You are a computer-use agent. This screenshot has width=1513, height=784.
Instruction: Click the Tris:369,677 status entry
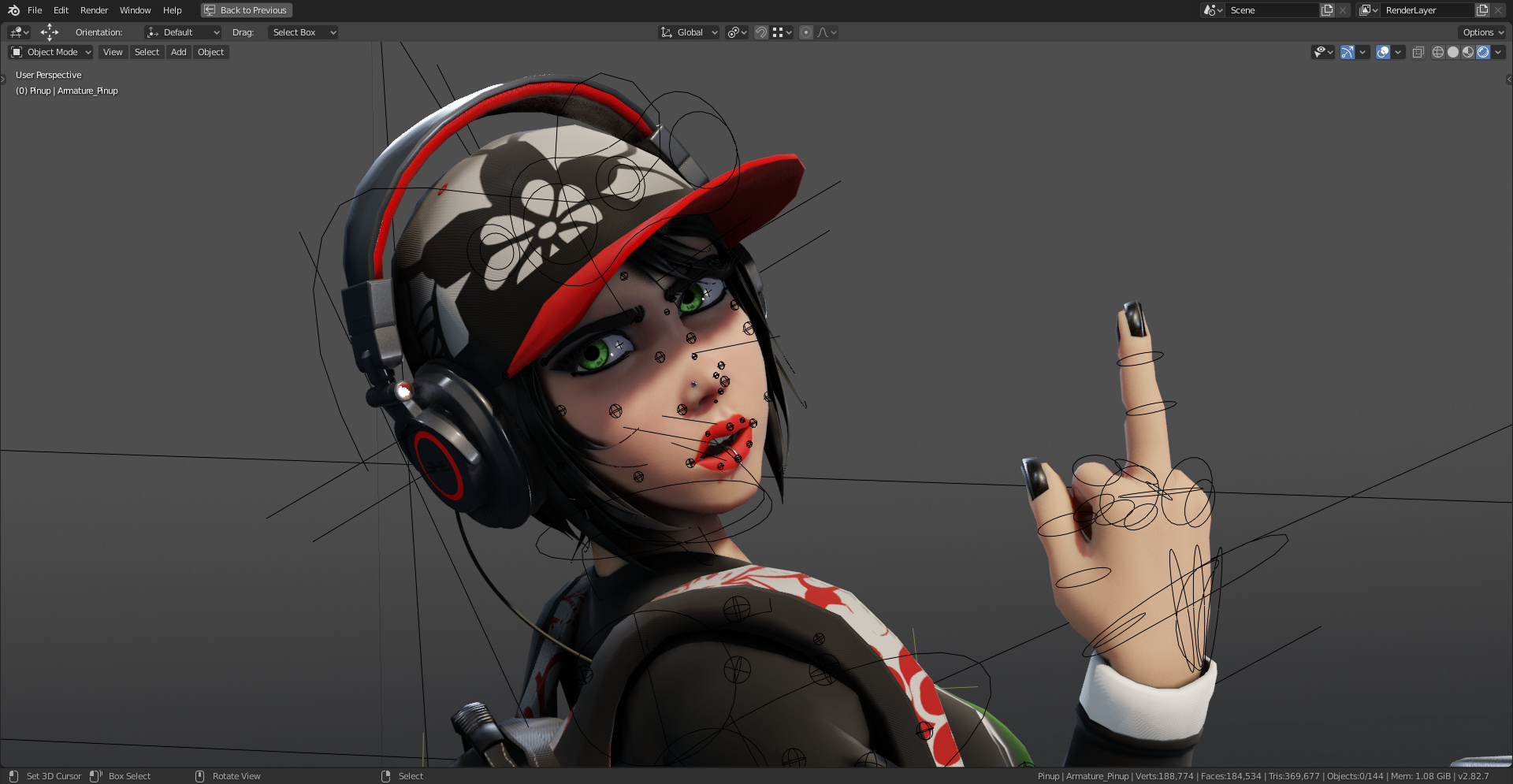1293,776
